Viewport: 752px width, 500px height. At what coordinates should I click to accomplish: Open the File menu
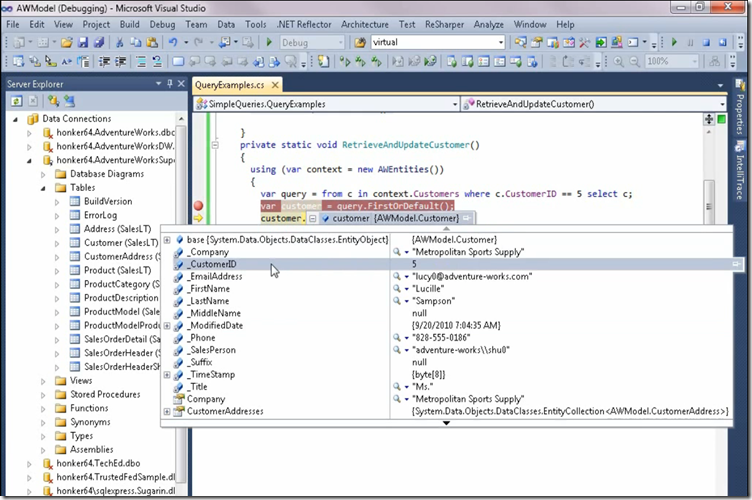(x=13, y=24)
